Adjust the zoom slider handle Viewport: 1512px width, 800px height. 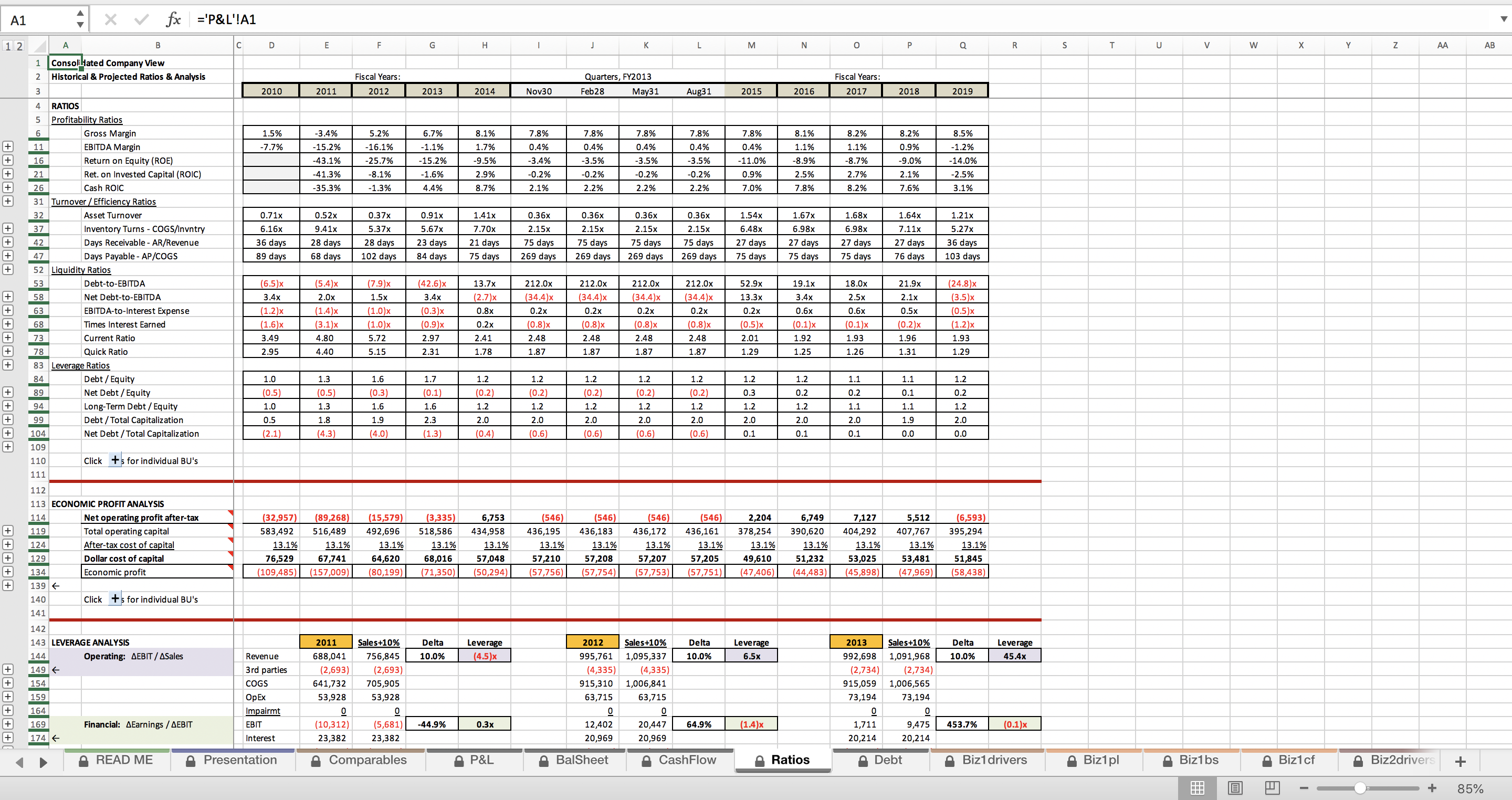1360,788
